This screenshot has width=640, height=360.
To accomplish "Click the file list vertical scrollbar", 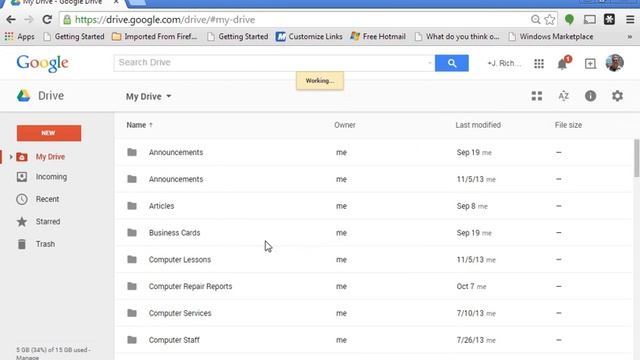I will click(636, 158).
